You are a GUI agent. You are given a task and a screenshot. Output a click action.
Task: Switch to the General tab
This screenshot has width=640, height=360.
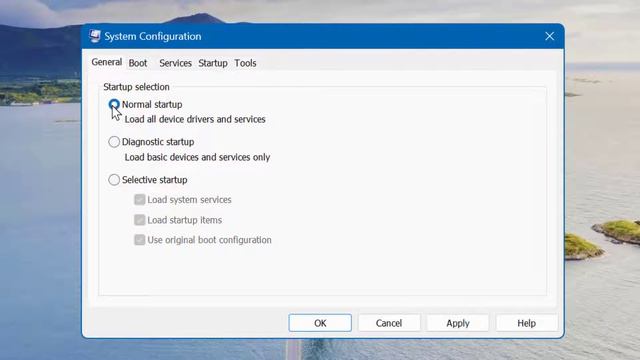[x=107, y=62]
